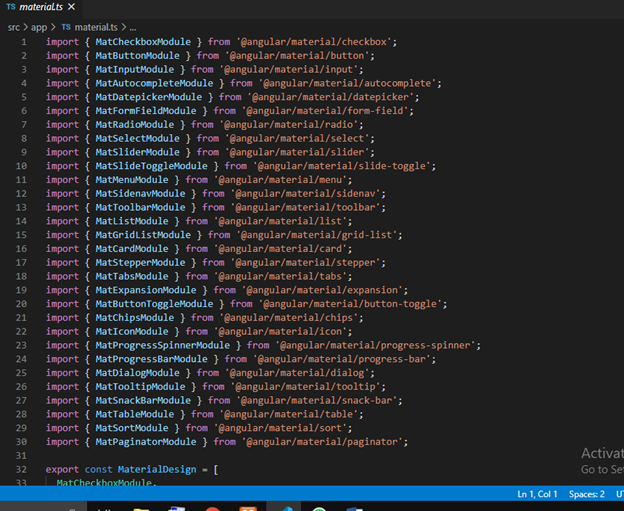The height and width of the screenshot is (511, 624).
Task: Click the '@angular/material/autocomplete' path string
Action: coord(348,83)
